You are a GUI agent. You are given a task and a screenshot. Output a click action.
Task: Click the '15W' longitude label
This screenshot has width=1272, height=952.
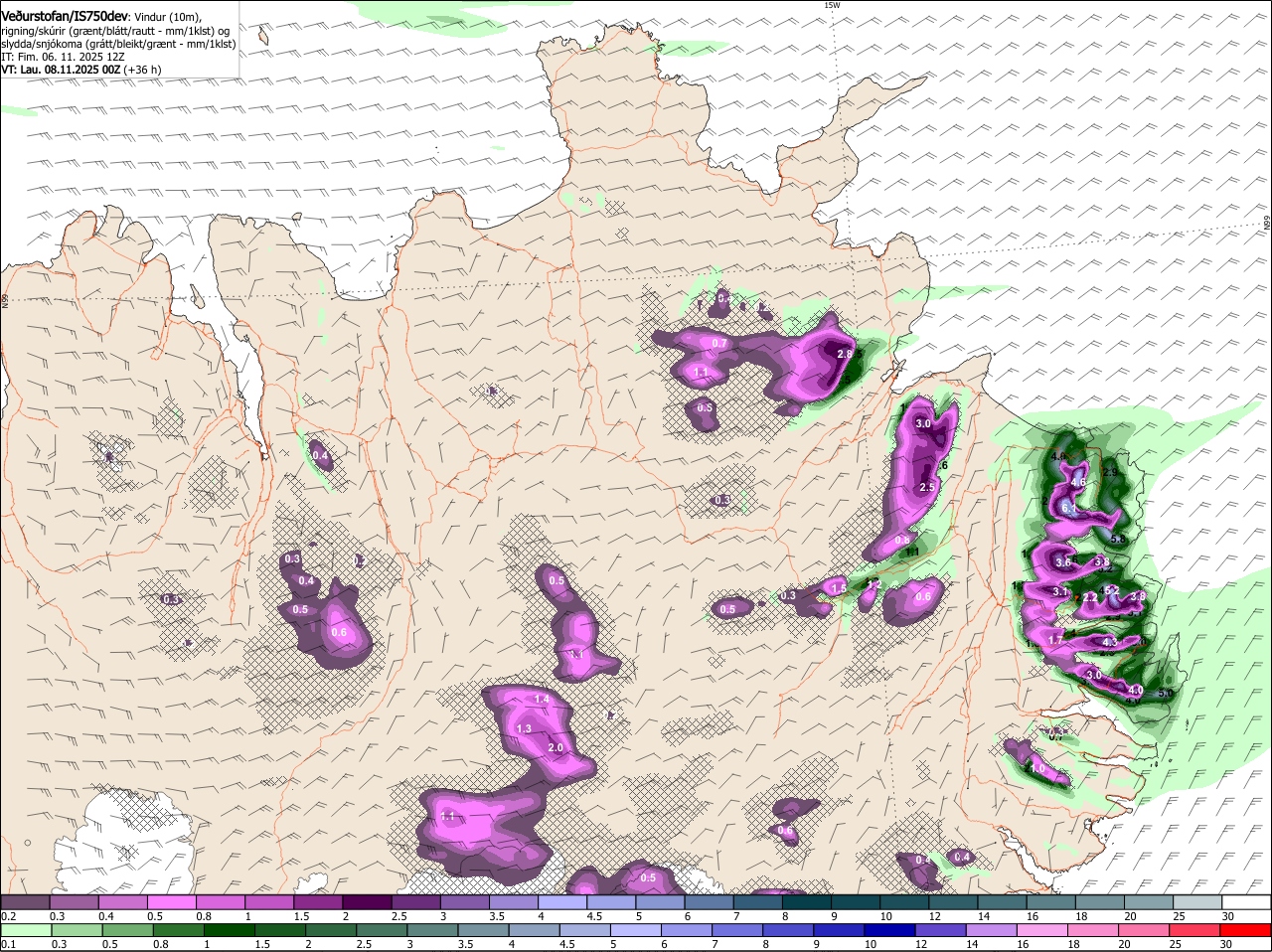coord(832,5)
